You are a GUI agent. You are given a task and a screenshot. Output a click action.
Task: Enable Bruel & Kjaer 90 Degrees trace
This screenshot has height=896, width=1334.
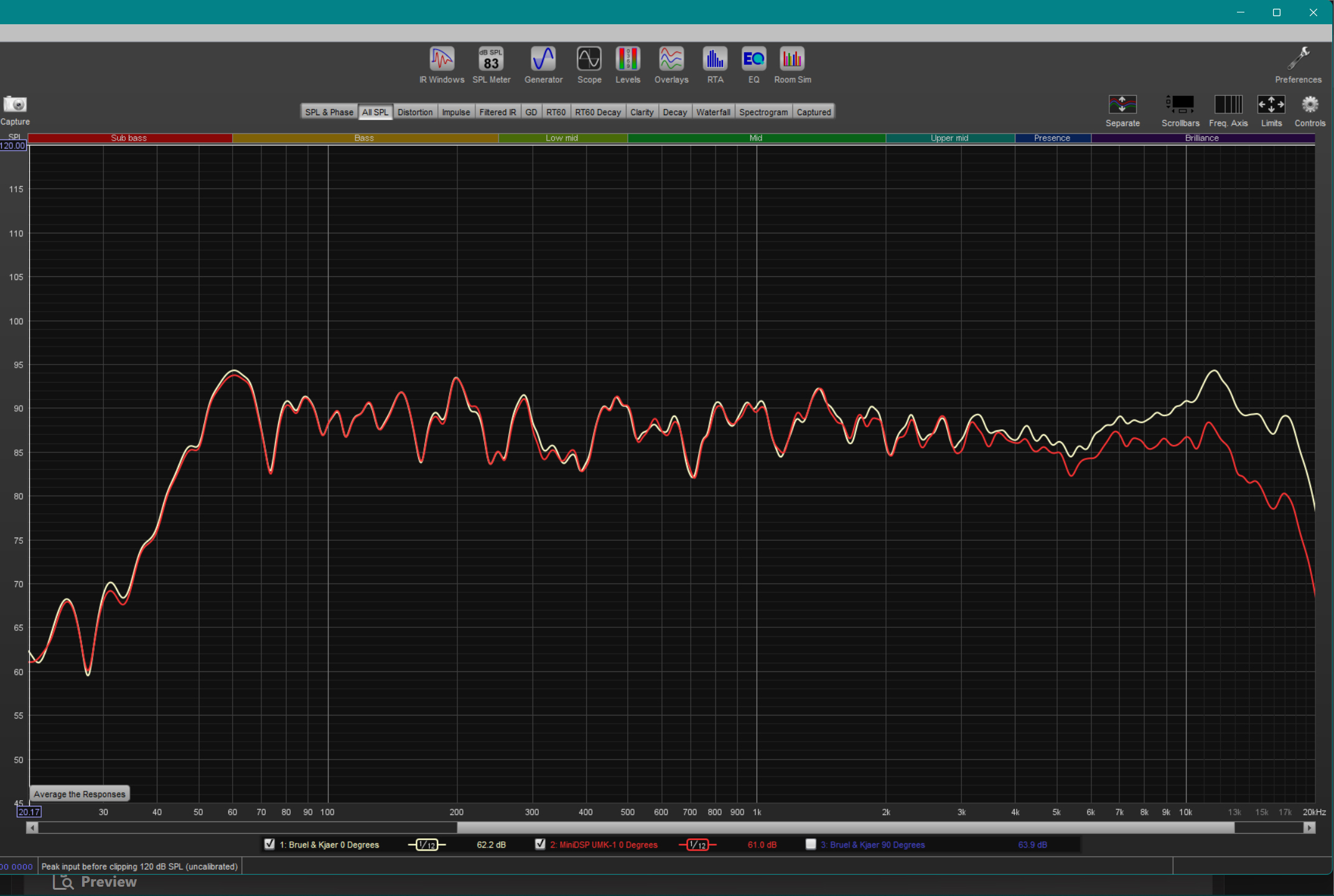(811, 844)
